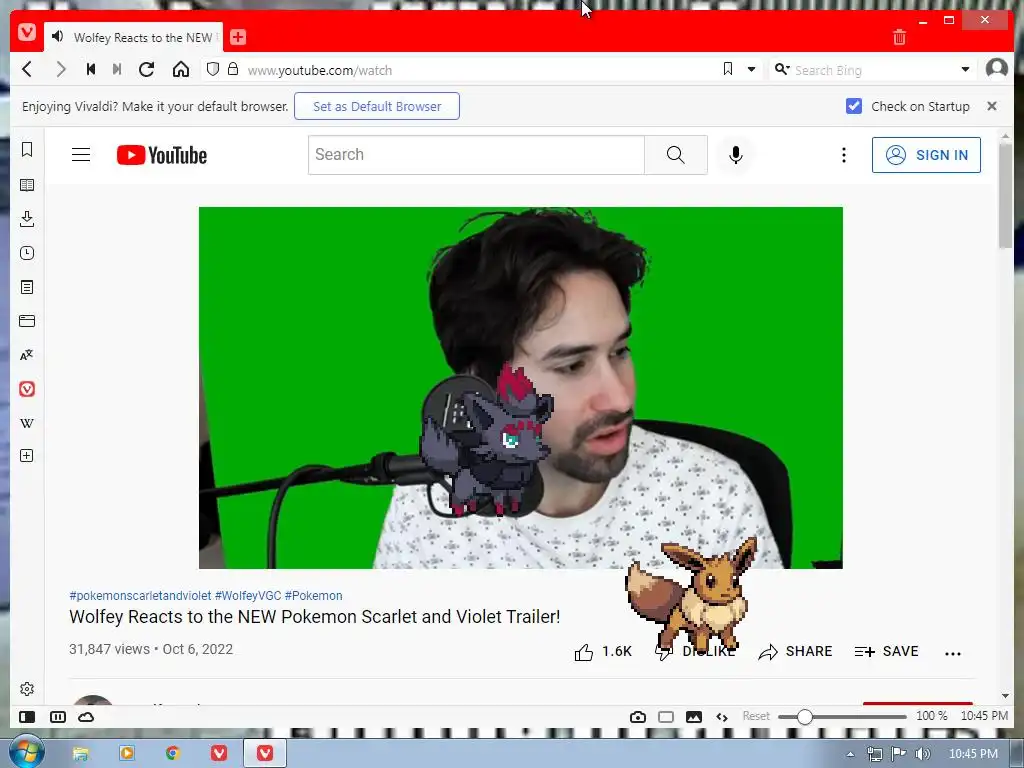The height and width of the screenshot is (768, 1024).
Task: Search with your voice microphone
Action: (735, 155)
